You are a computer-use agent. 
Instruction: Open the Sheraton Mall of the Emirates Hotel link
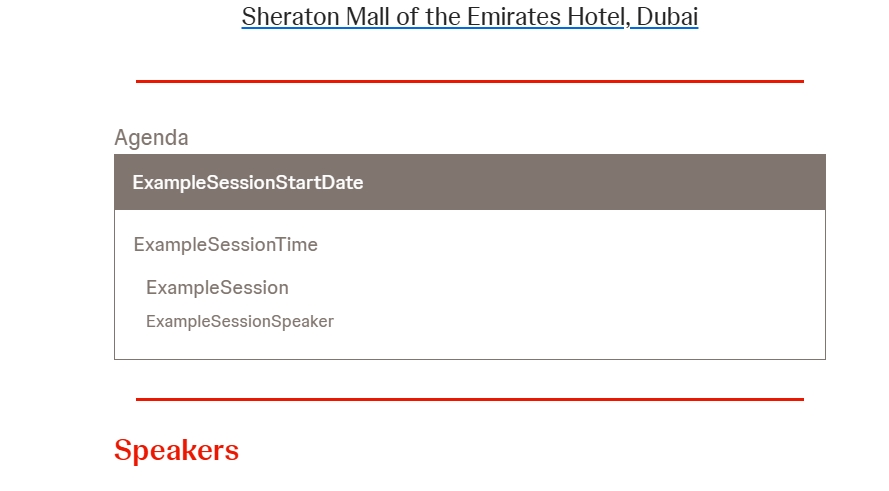[469, 16]
